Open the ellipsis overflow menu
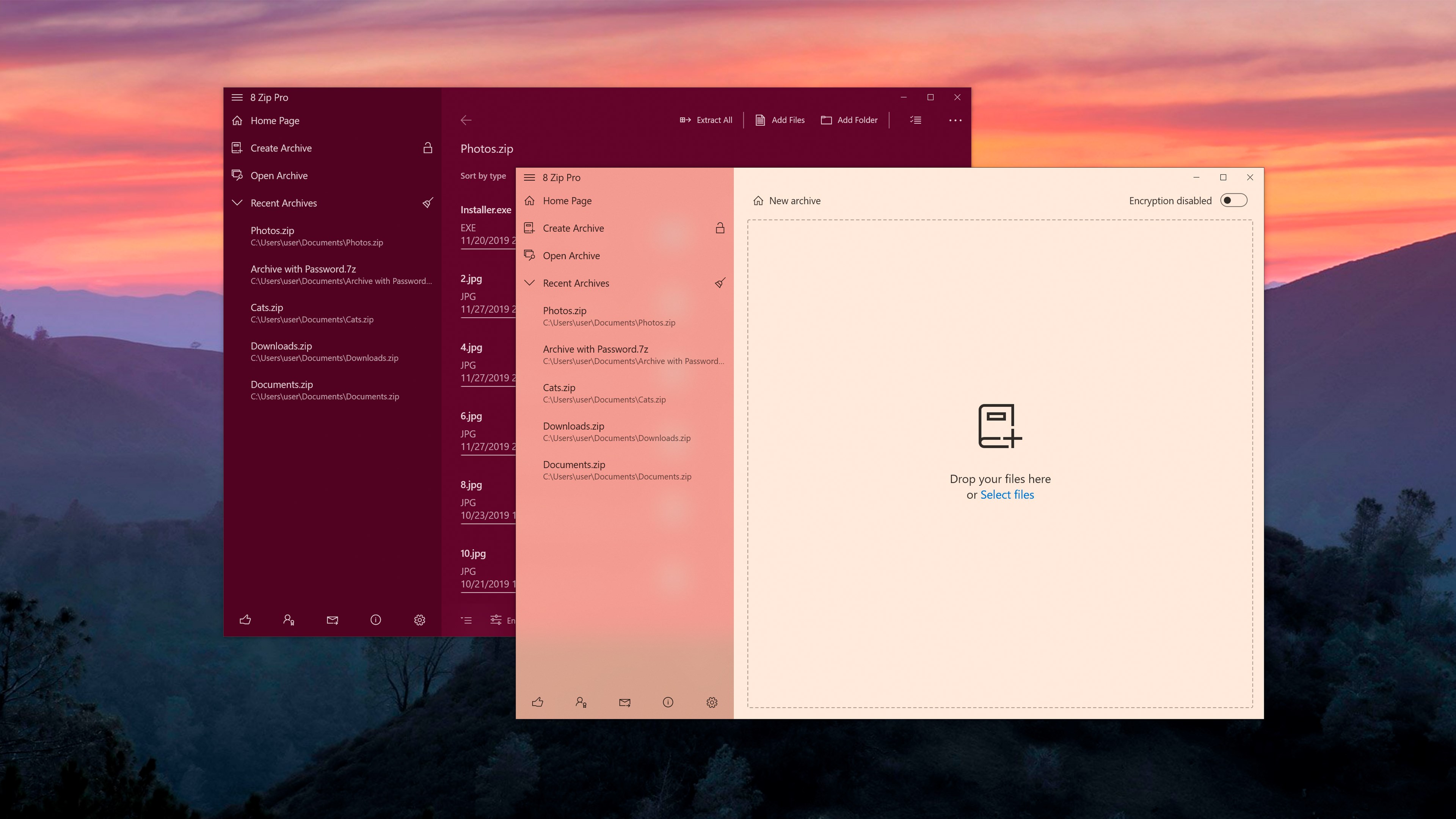The width and height of the screenshot is (1456, 819). (x=955, y=120)
